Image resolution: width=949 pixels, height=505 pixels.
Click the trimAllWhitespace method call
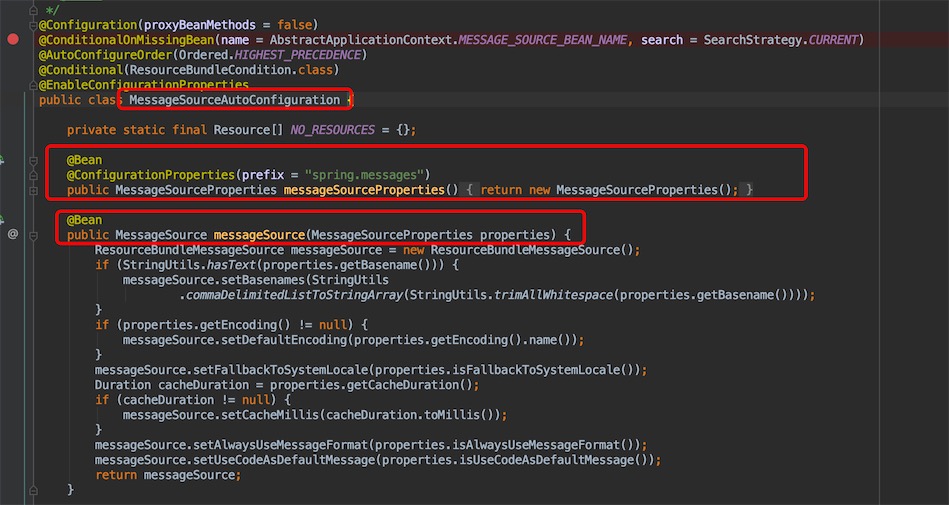pos(554,295)
